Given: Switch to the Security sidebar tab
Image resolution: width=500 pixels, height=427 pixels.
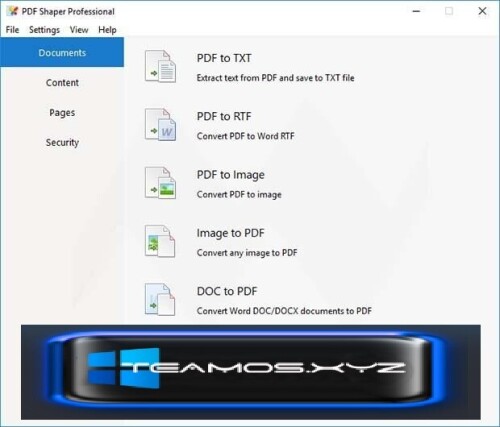Looking at the screenshot, I should pos(62,142).
